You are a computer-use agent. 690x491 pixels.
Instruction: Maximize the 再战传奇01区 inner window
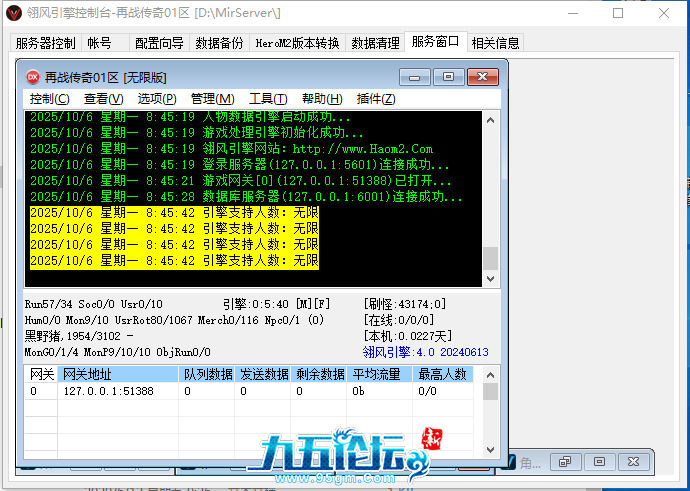(448, 77)
